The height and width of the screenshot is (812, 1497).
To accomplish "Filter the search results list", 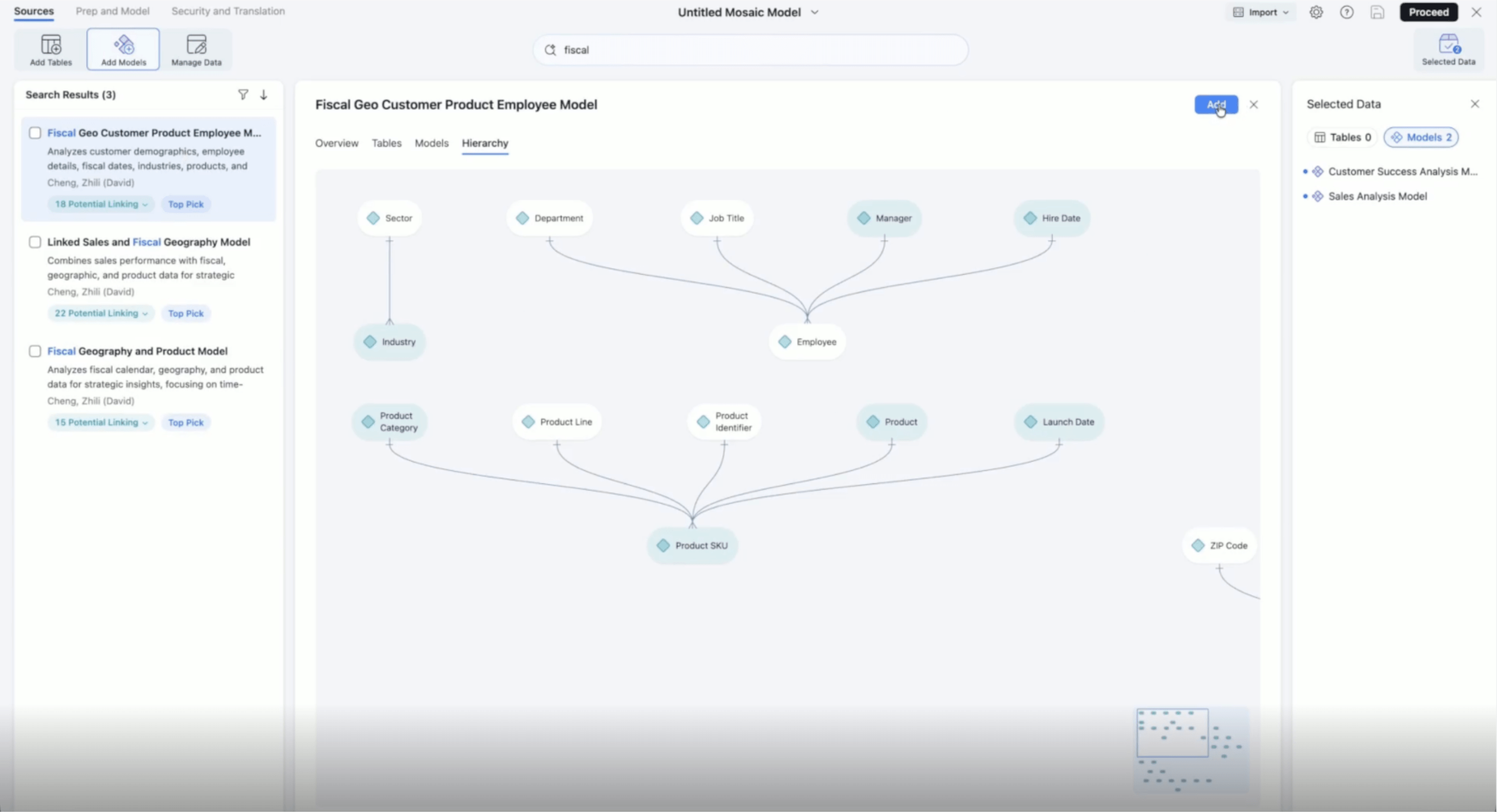I will tap(243, 95).
